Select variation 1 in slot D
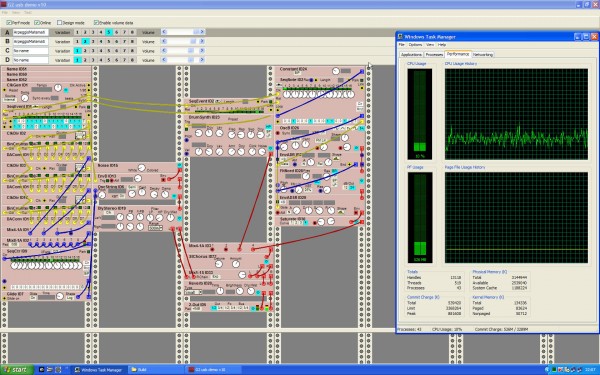Viewport: 600px width, 375px height. pyautogui.click(x=77, y=60)
